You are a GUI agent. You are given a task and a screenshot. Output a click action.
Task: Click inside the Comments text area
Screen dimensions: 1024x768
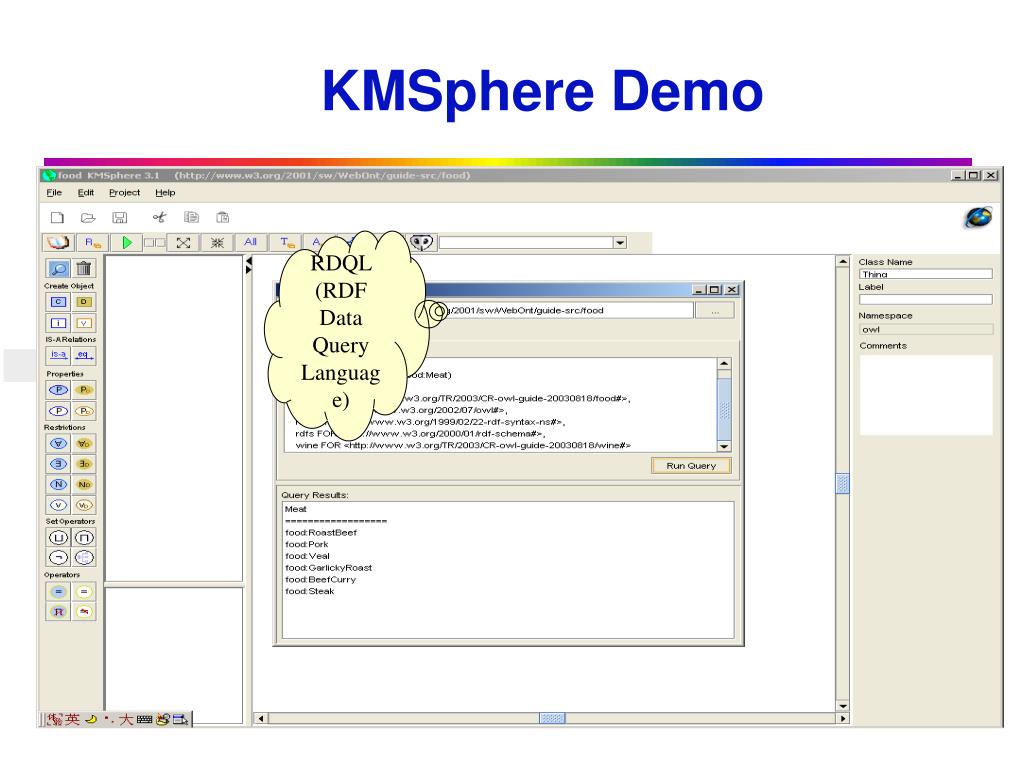click(925, 394)
